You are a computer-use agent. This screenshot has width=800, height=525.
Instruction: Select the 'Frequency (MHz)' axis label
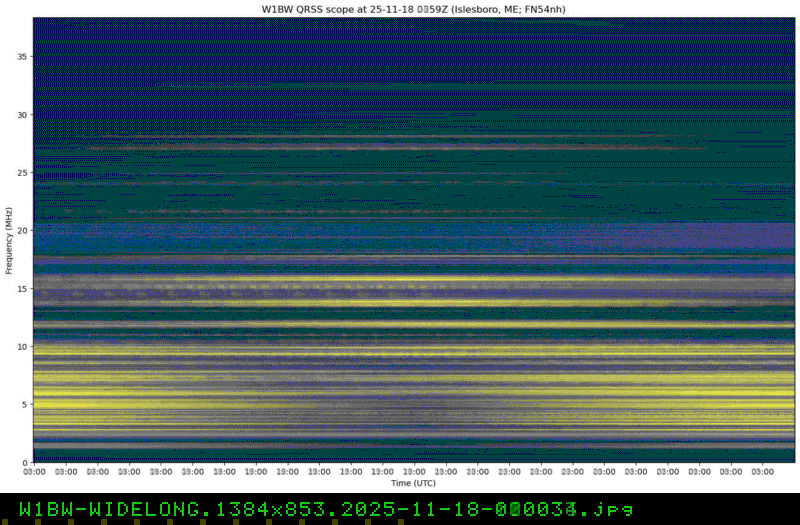point(9,240)
